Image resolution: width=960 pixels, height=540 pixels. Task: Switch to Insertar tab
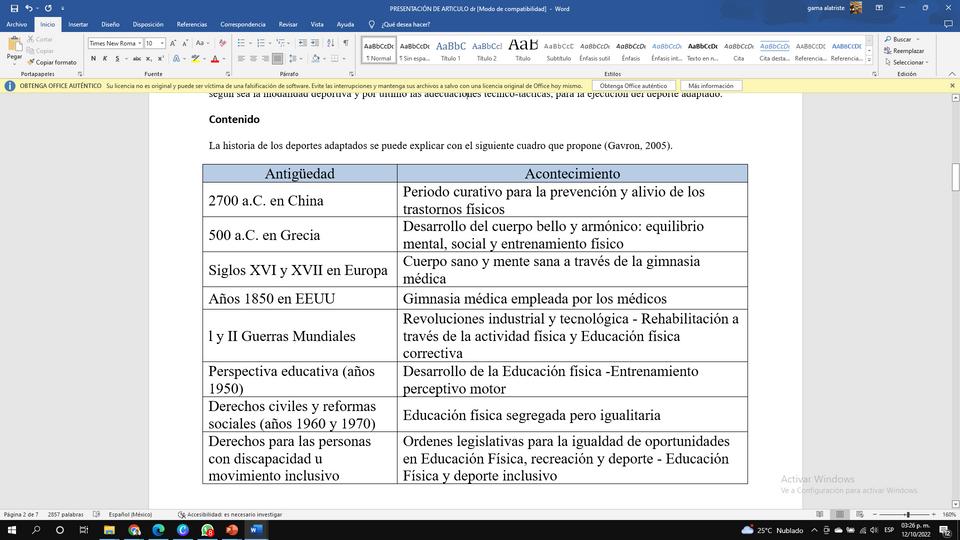coord(78,24)
